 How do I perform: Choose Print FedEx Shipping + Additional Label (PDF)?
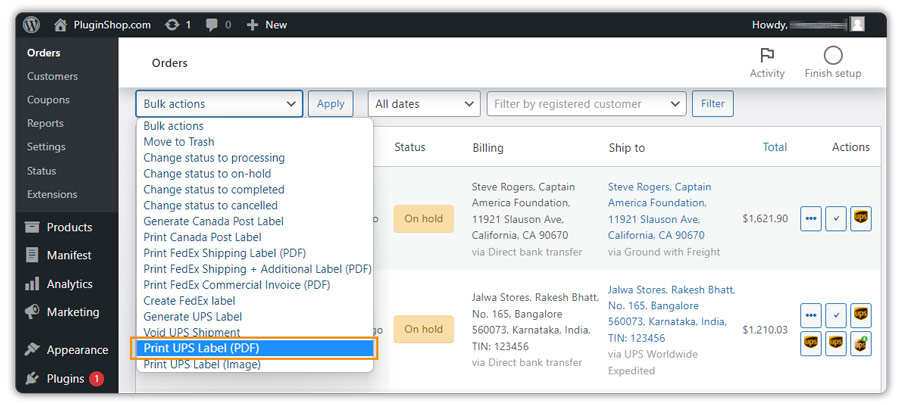point(255,268)
